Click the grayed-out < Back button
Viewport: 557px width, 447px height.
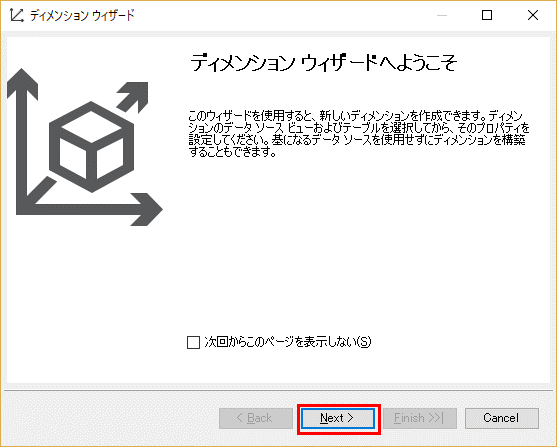[256, 418]
